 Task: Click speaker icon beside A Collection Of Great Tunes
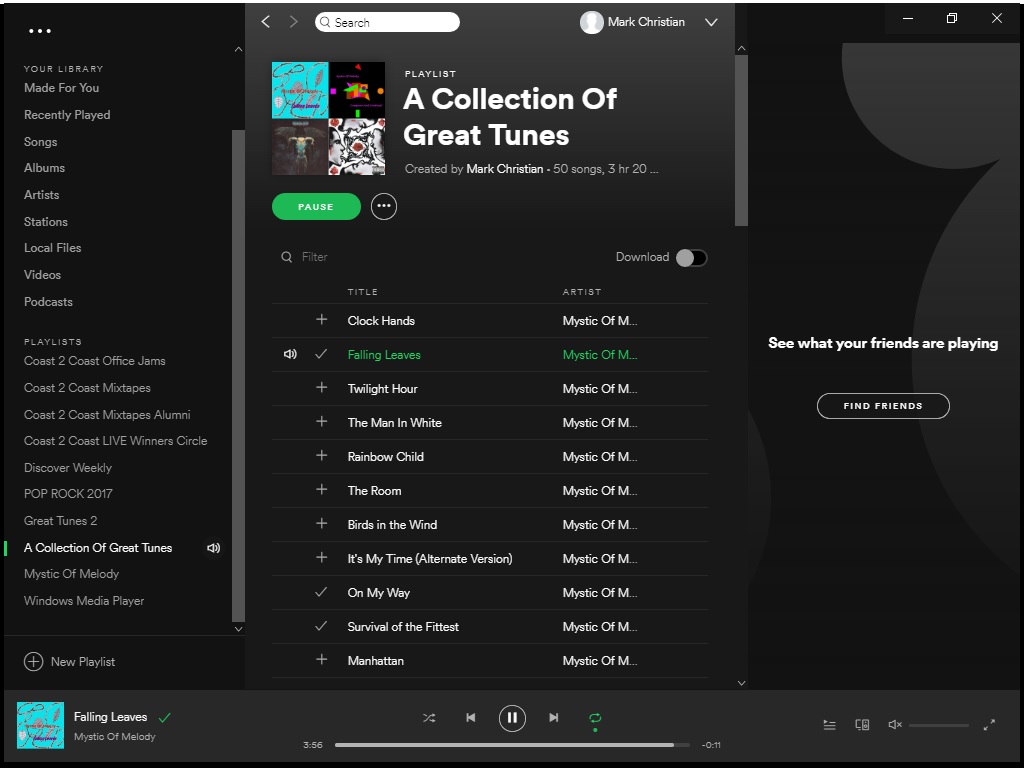pos(214,548)
